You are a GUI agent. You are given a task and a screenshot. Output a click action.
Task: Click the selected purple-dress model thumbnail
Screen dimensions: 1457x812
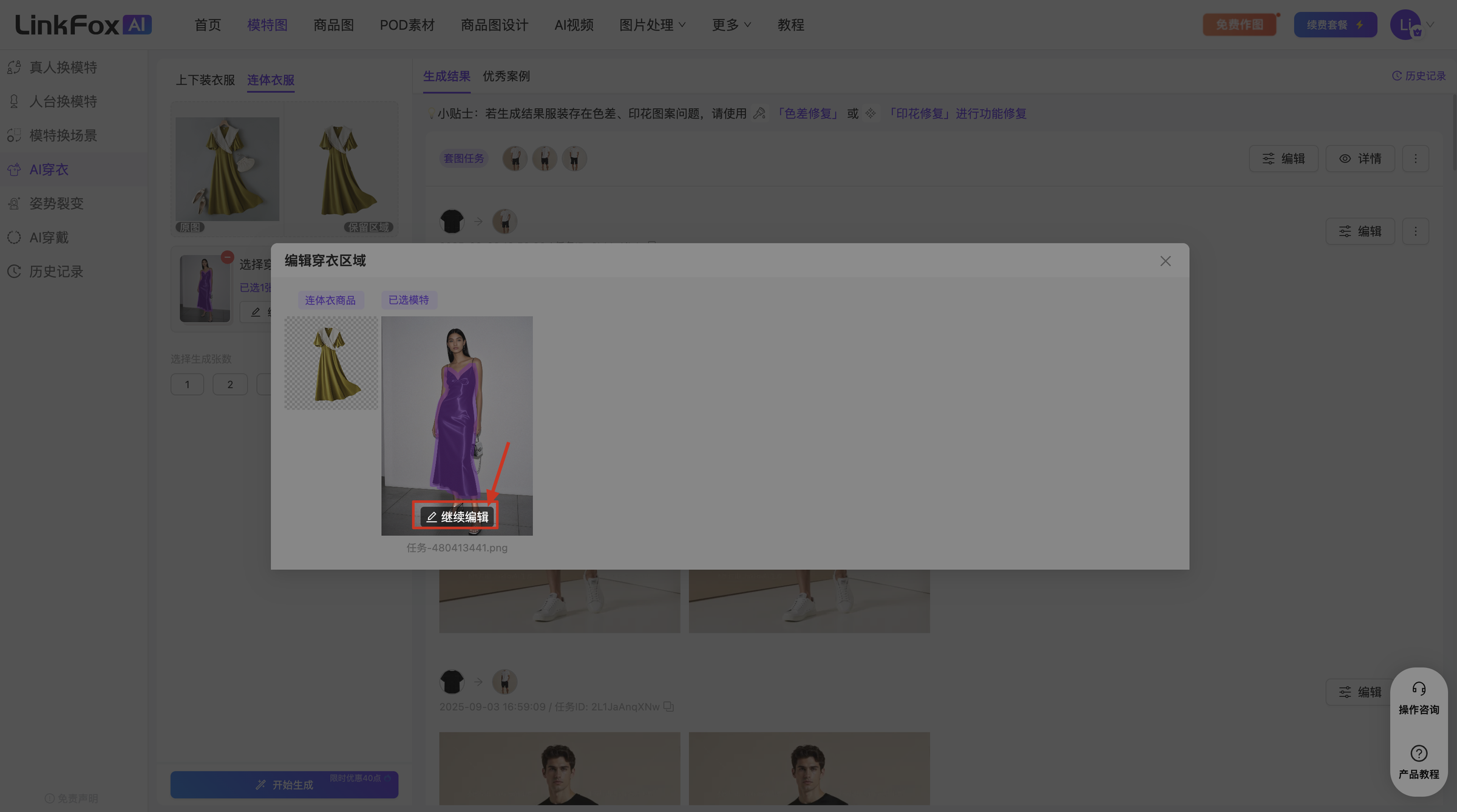[205, 288]
